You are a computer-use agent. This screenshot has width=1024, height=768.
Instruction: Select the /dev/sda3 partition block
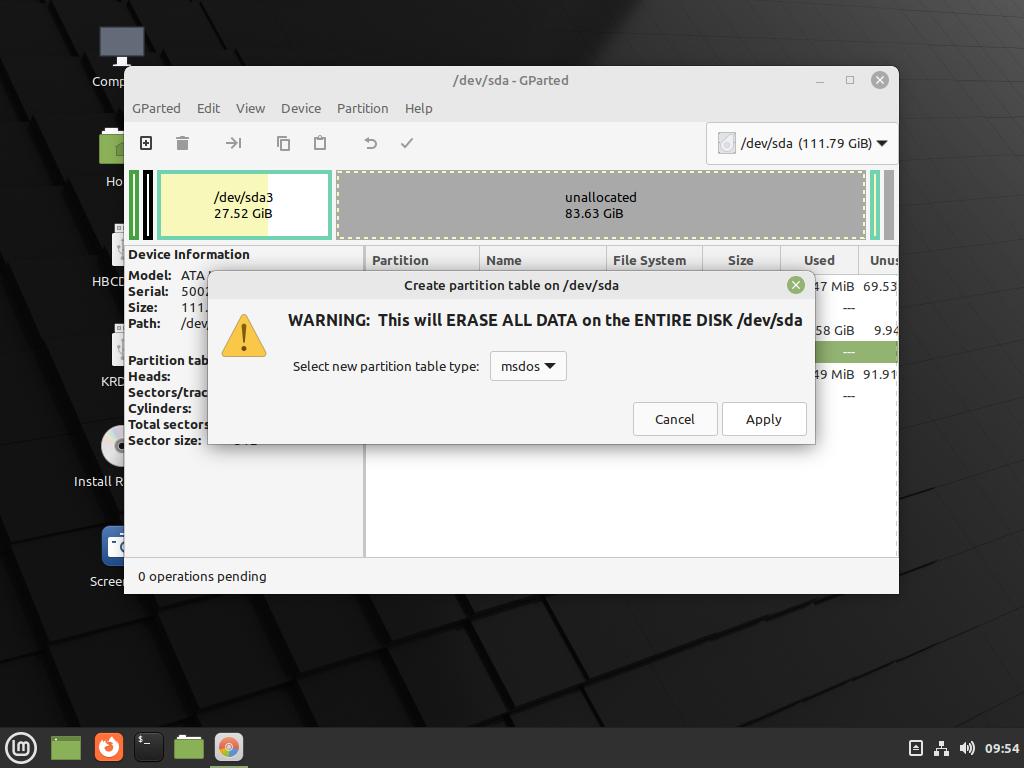point(243,205)
